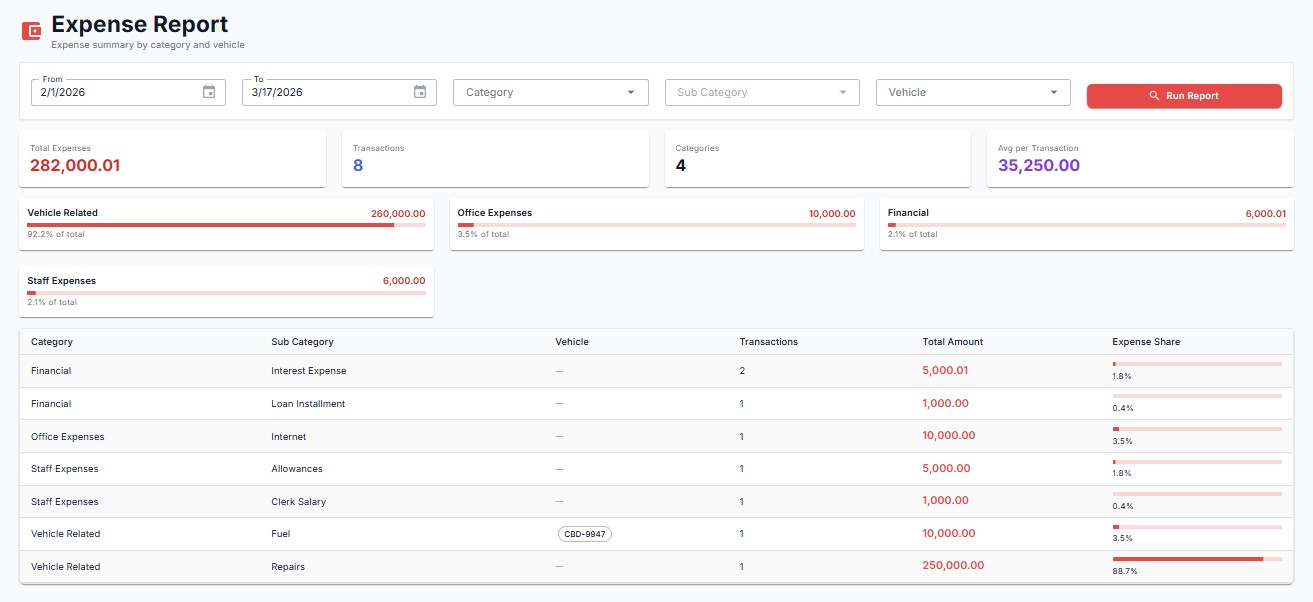This screenshot has width=1313, height=602.
Task: Open the Sub Category dropdown
Action: [x=761, y=92]
